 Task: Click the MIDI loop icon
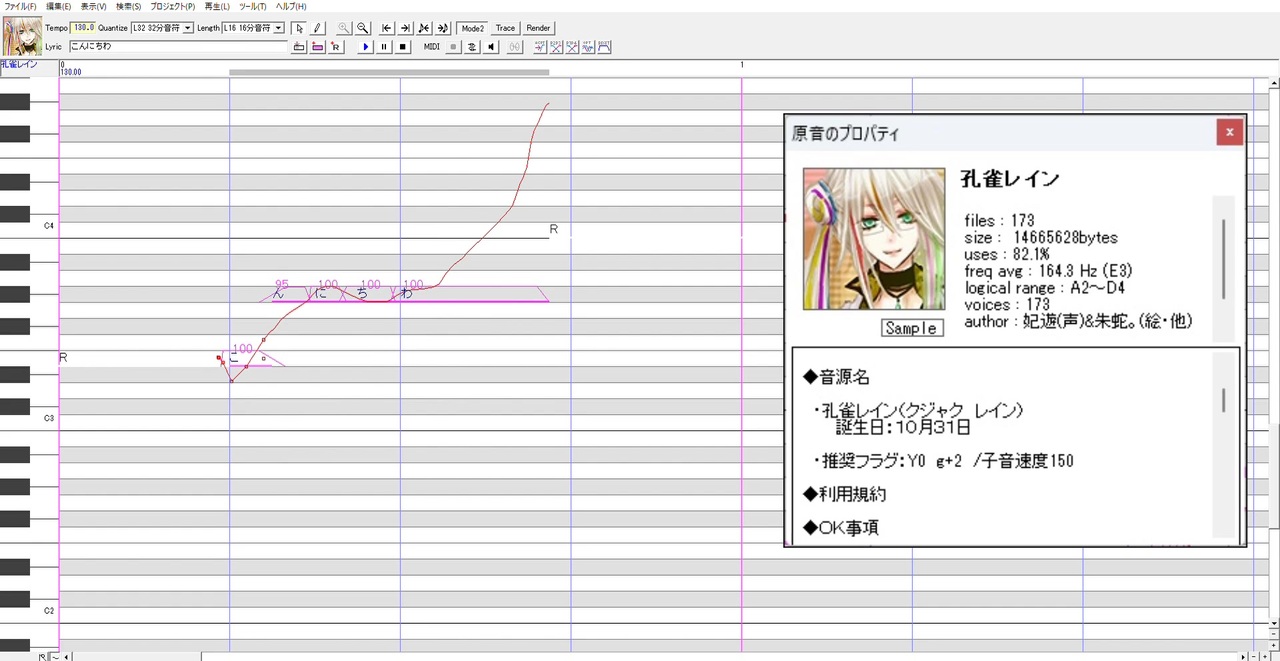[472, 47]
